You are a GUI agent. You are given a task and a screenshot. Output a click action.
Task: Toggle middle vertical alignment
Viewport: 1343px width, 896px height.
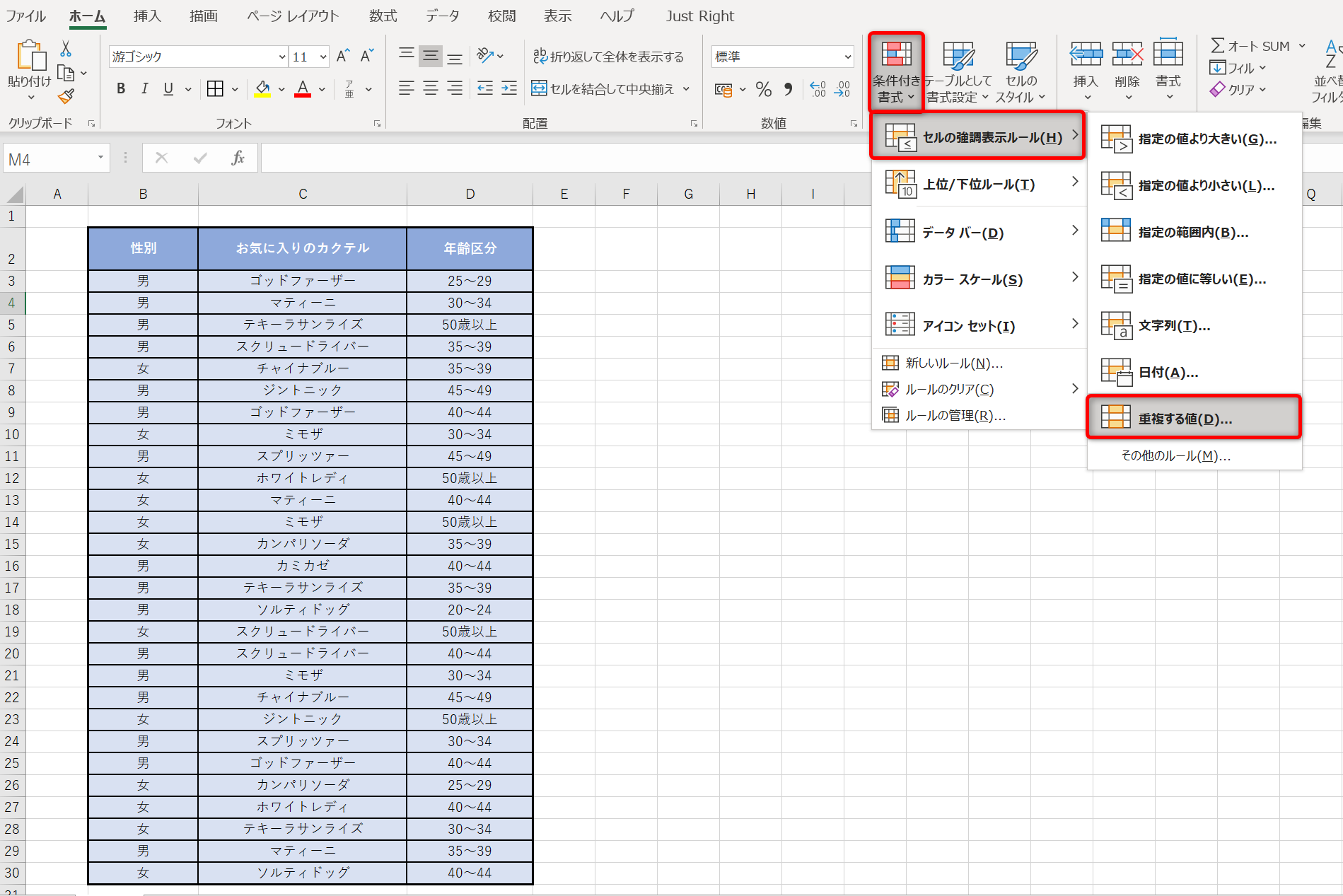click(x=430, y=56)
